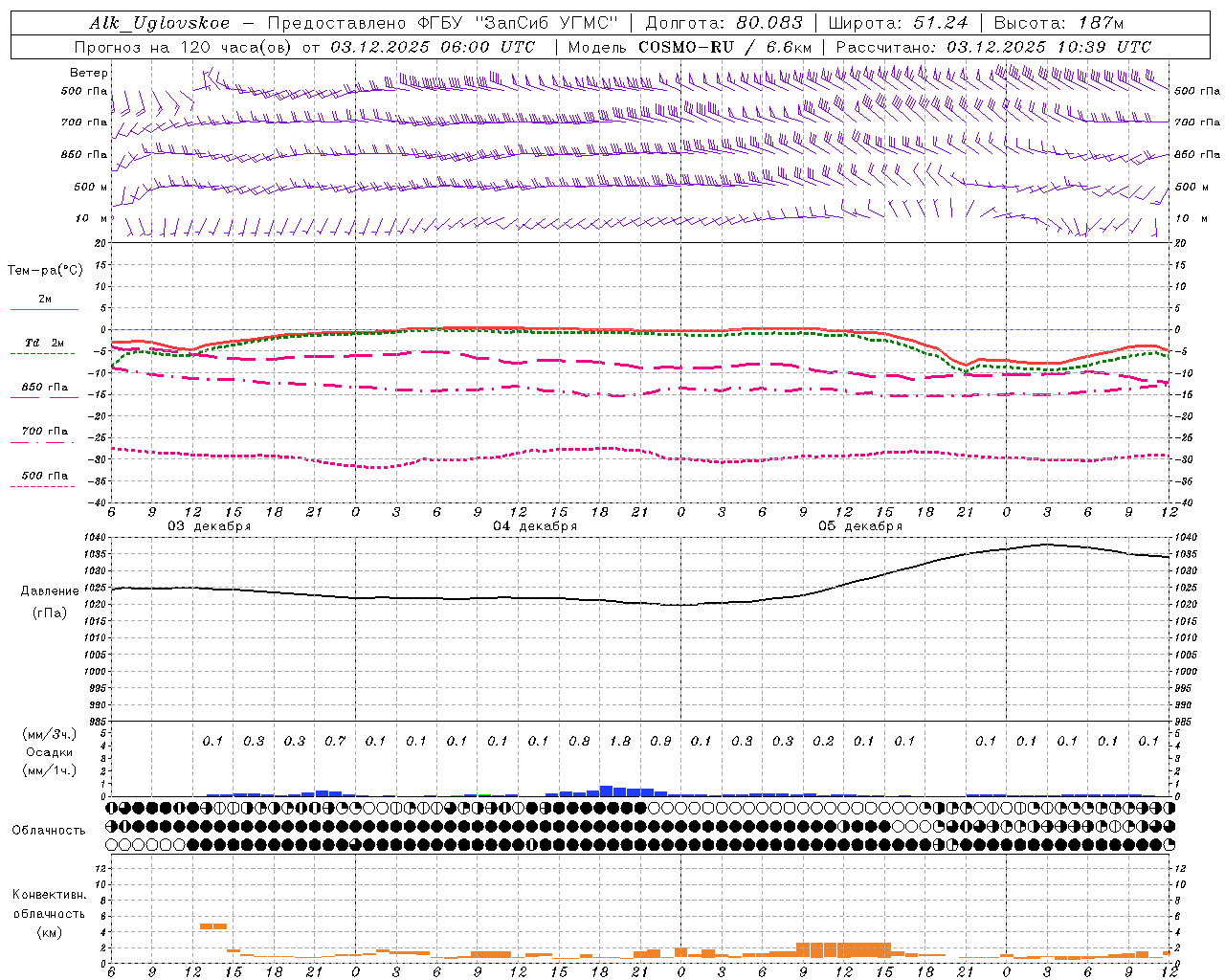Click the '700 гПа' entry in temperature legend
1225x980 pixels.
click(x=45, y=432)
